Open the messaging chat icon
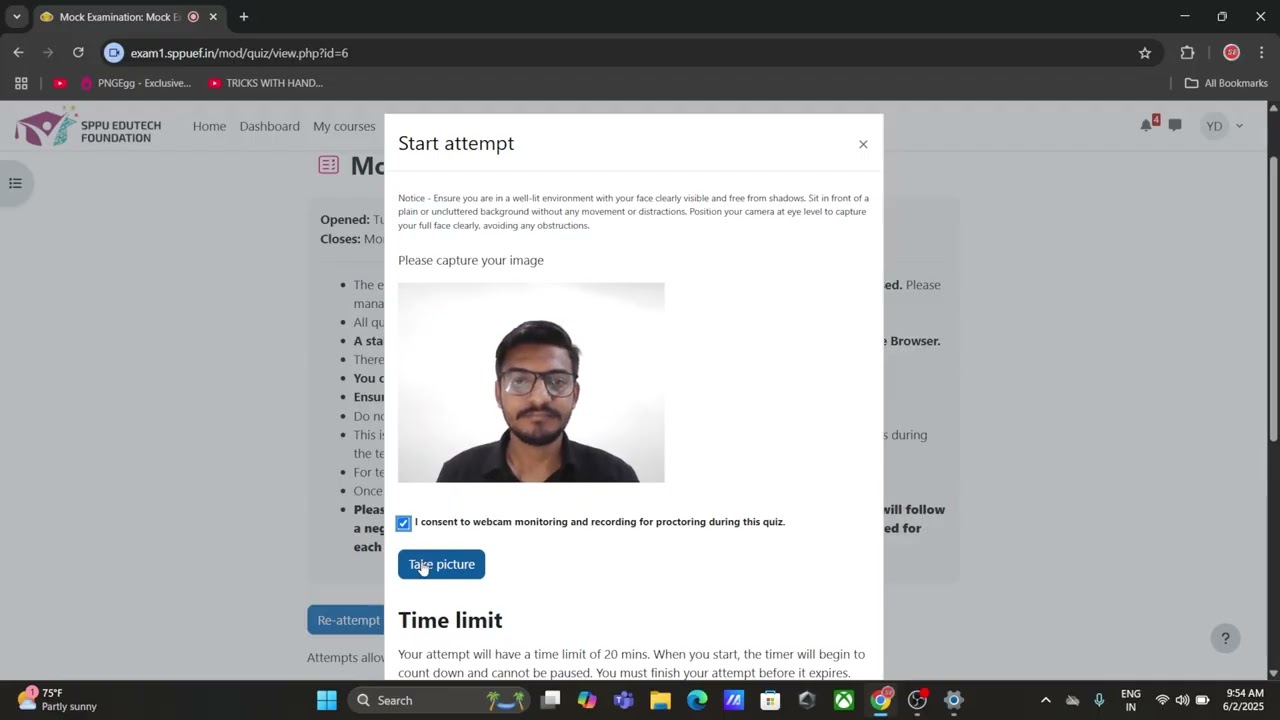The width and height of the screenshot is (1280, 720). click(x=1175, y=126)
